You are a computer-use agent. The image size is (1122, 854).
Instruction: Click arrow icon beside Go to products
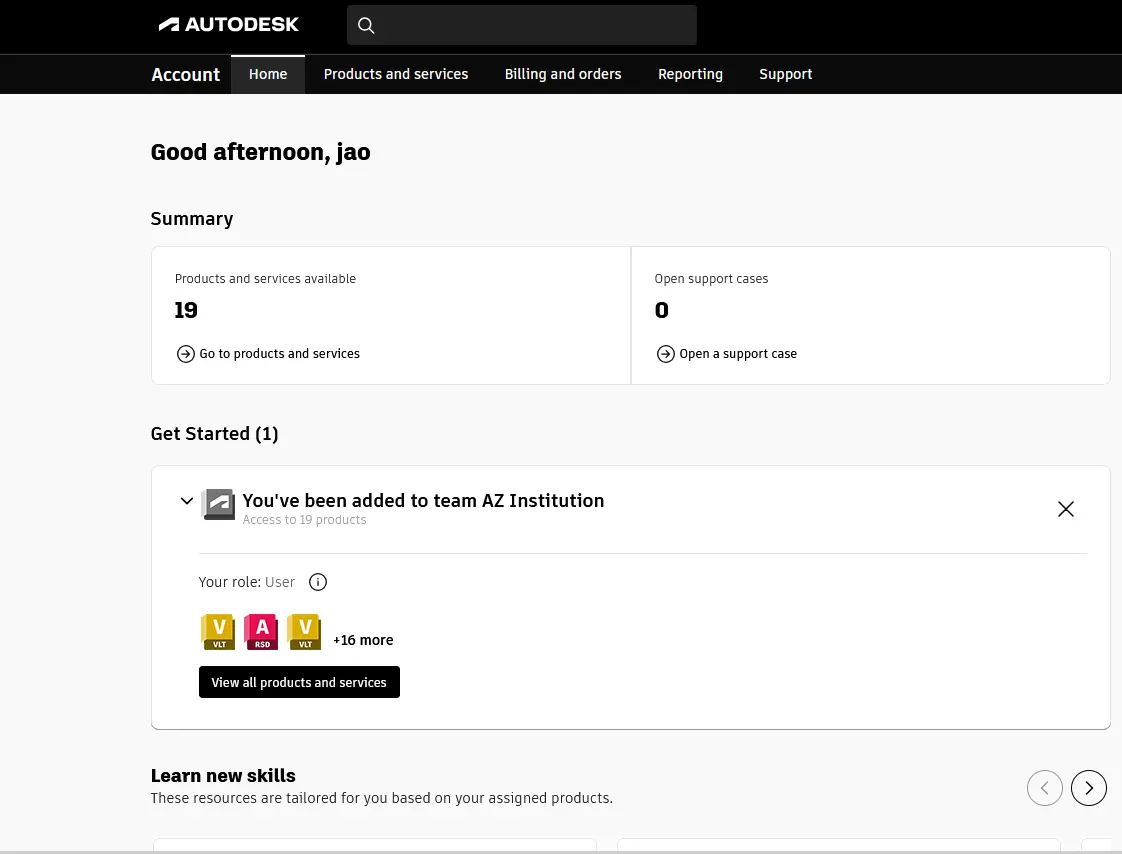pyautogui.click(x=185, y=354)
